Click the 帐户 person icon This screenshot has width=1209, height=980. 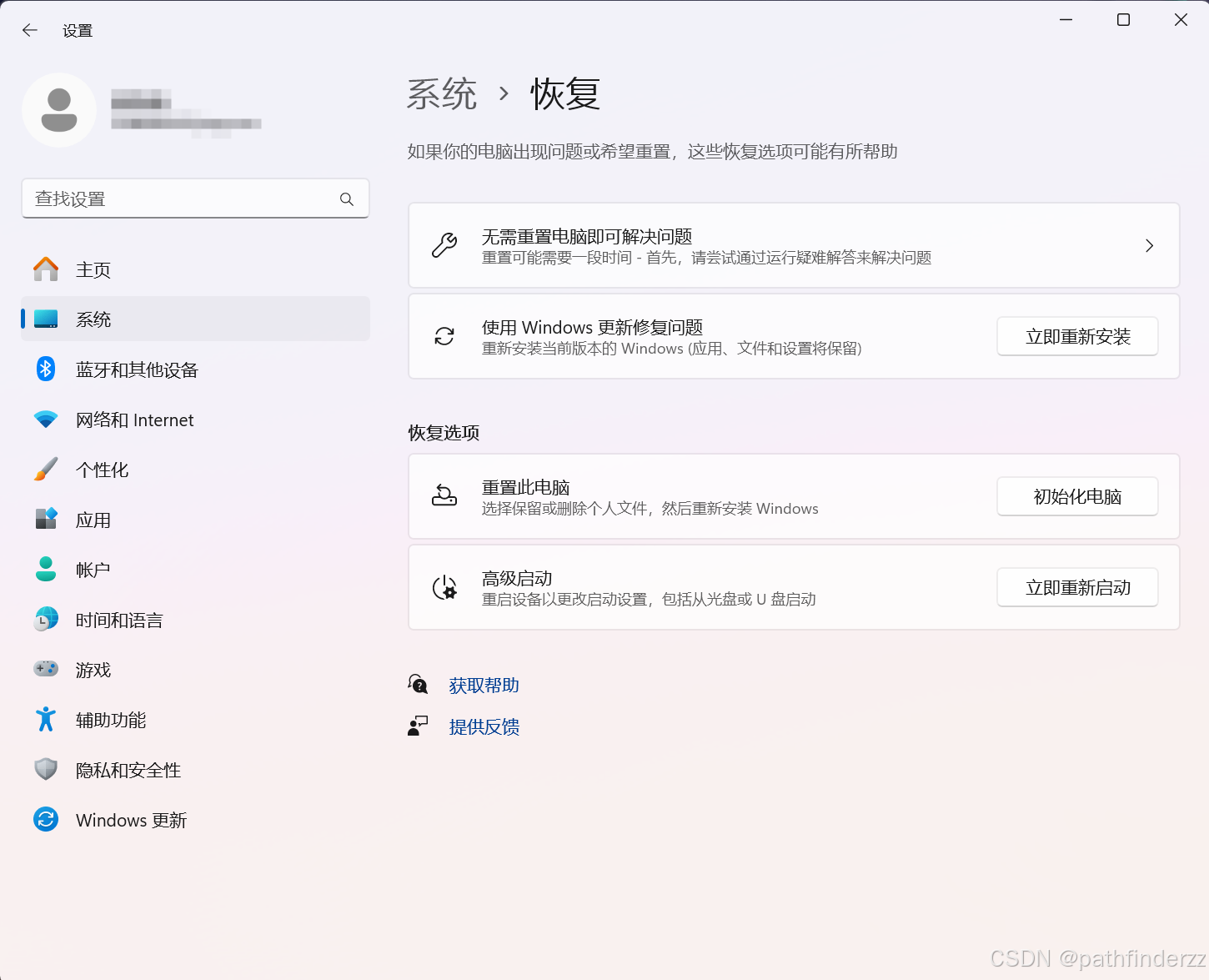coord(46,569)
